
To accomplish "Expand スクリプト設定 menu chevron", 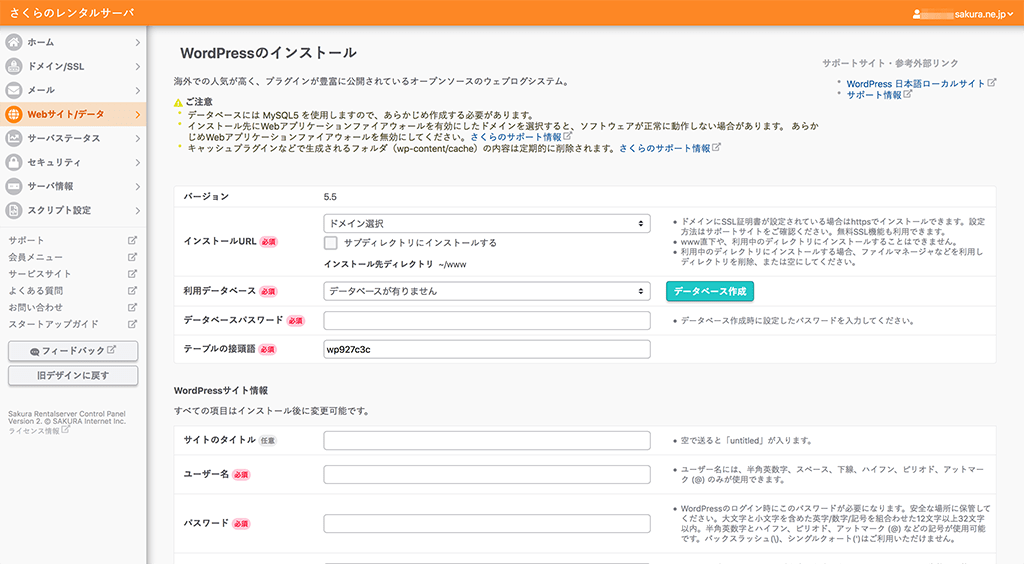I will click(x=138, y=210).
